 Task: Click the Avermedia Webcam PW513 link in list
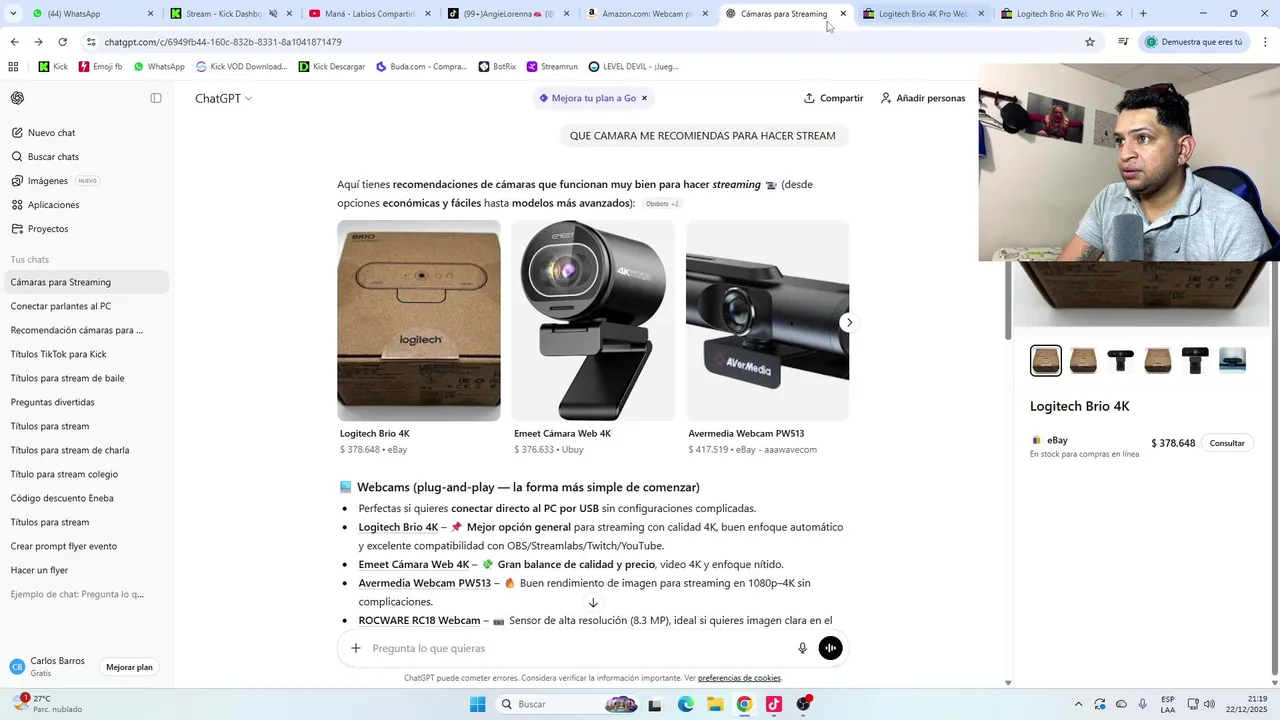[425, 583]
